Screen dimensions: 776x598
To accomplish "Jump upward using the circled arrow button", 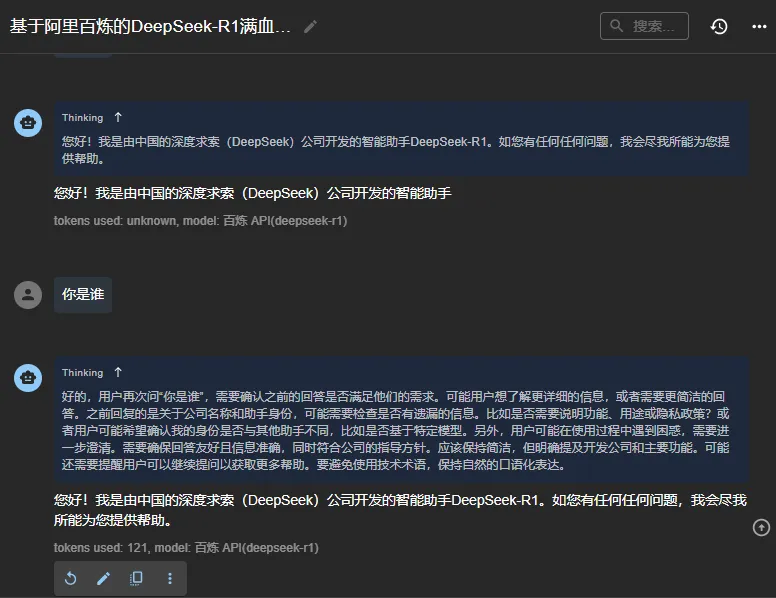I will coord(761,527).
